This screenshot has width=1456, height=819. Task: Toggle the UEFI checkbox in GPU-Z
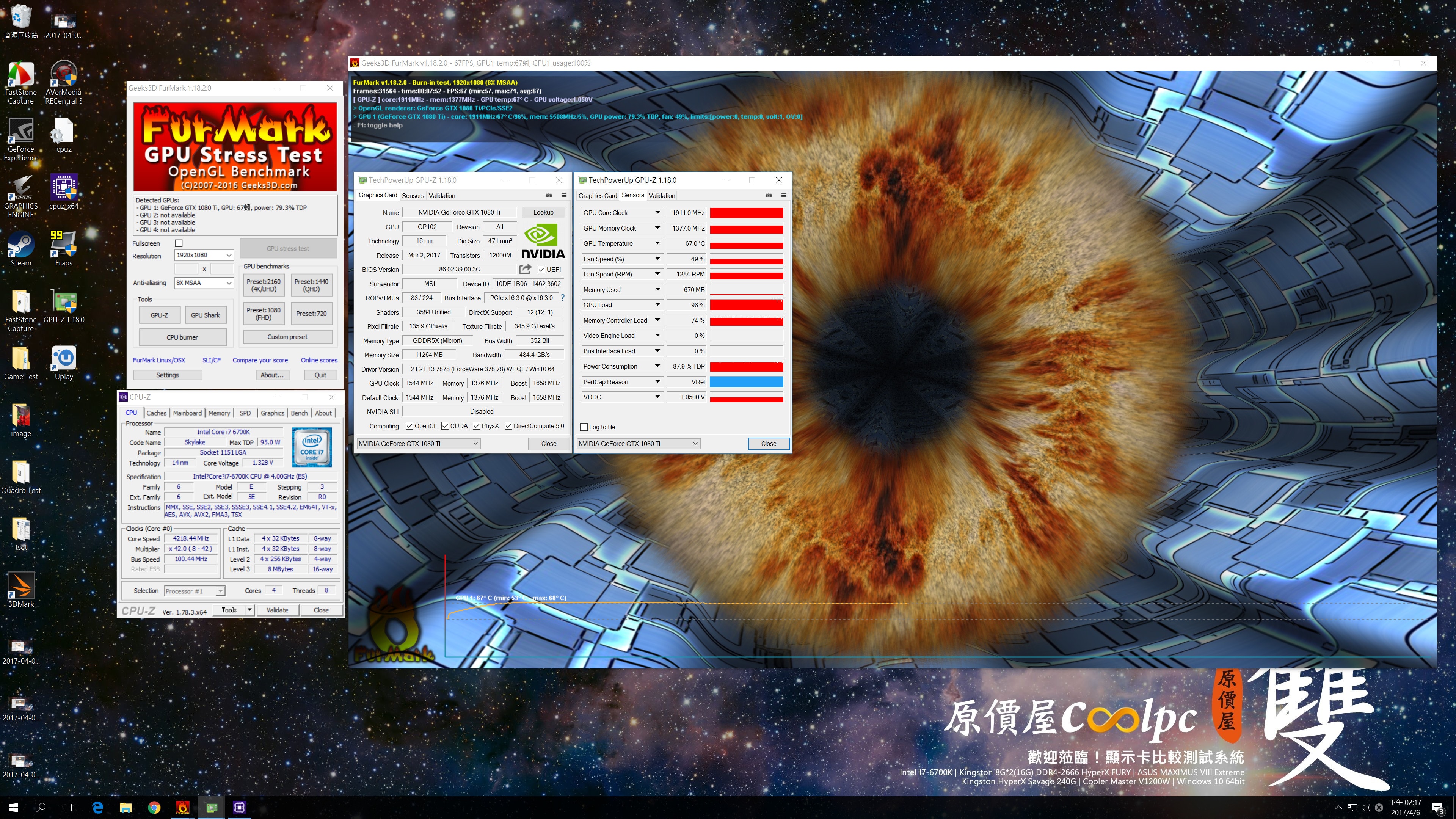click(541, 270)
